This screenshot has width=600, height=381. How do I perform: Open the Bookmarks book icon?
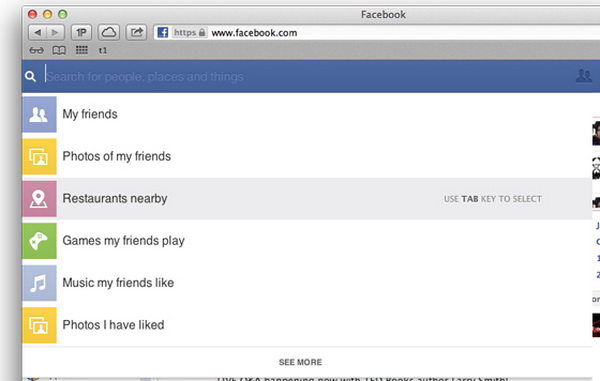pyautogui.click(x=59, y=50)
